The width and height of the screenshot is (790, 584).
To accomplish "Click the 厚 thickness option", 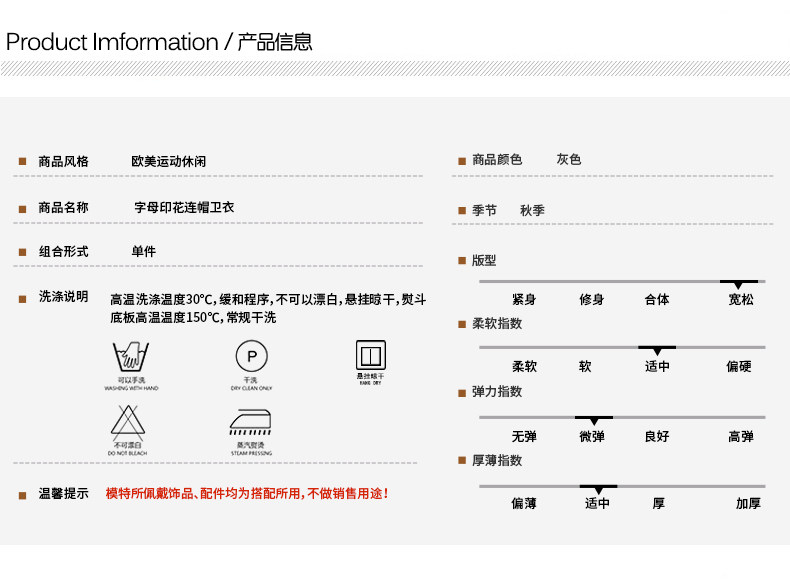I will tap(659, 503).
